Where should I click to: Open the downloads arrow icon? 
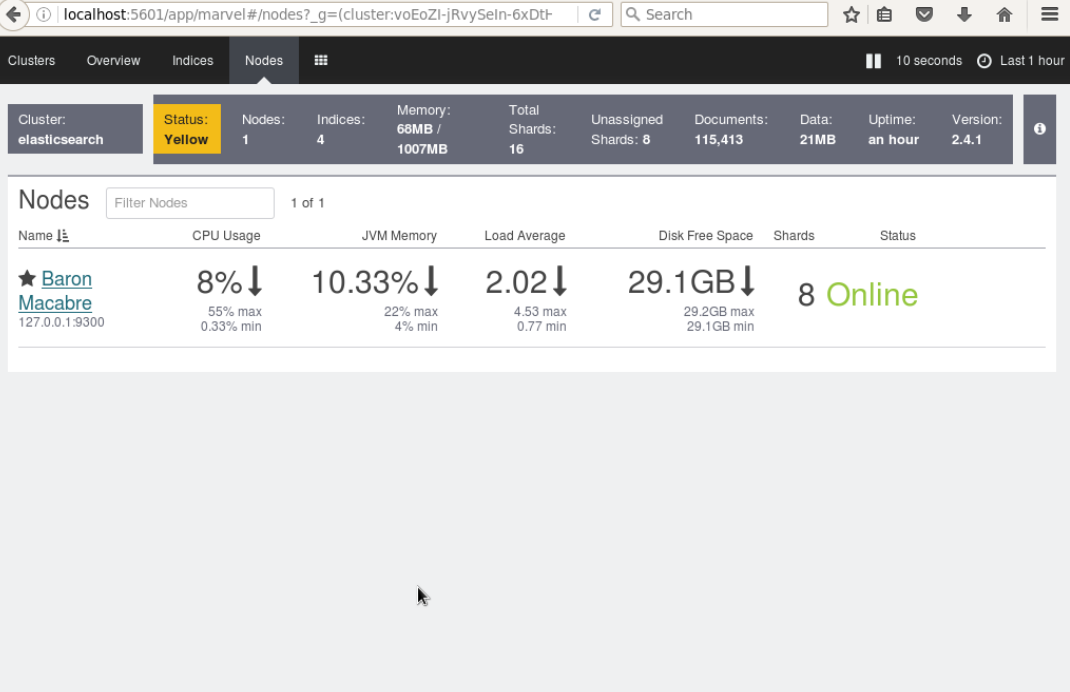click(964, 14)
